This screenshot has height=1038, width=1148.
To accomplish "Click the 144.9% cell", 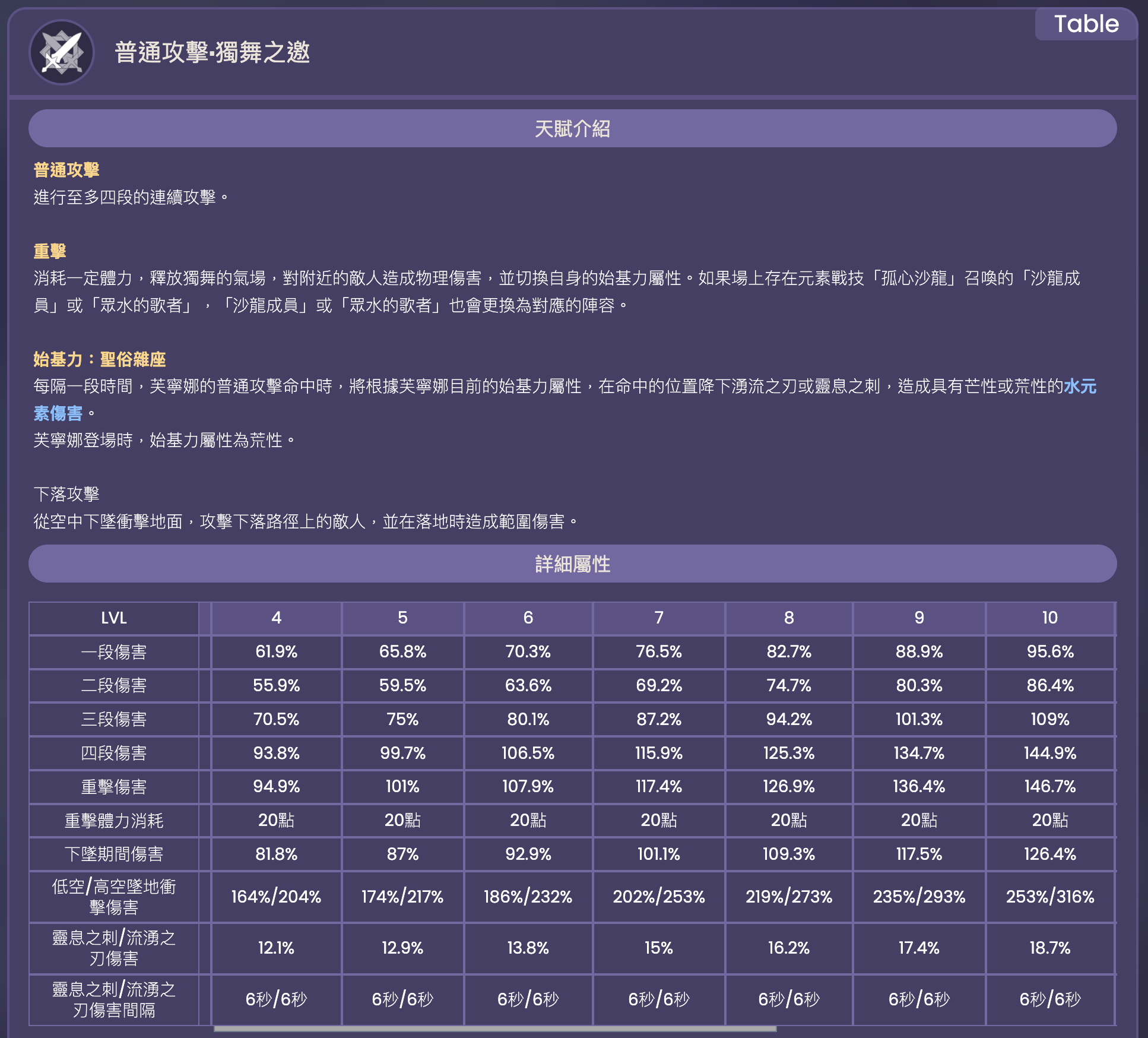I will (1050, 753).
